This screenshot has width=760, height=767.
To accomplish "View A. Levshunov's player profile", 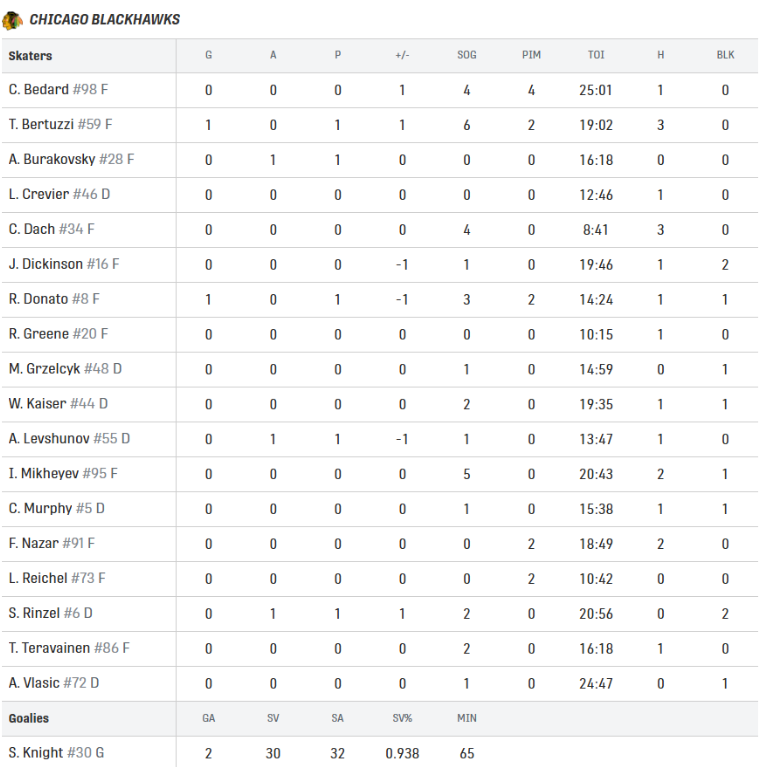I will click(49, 439).
